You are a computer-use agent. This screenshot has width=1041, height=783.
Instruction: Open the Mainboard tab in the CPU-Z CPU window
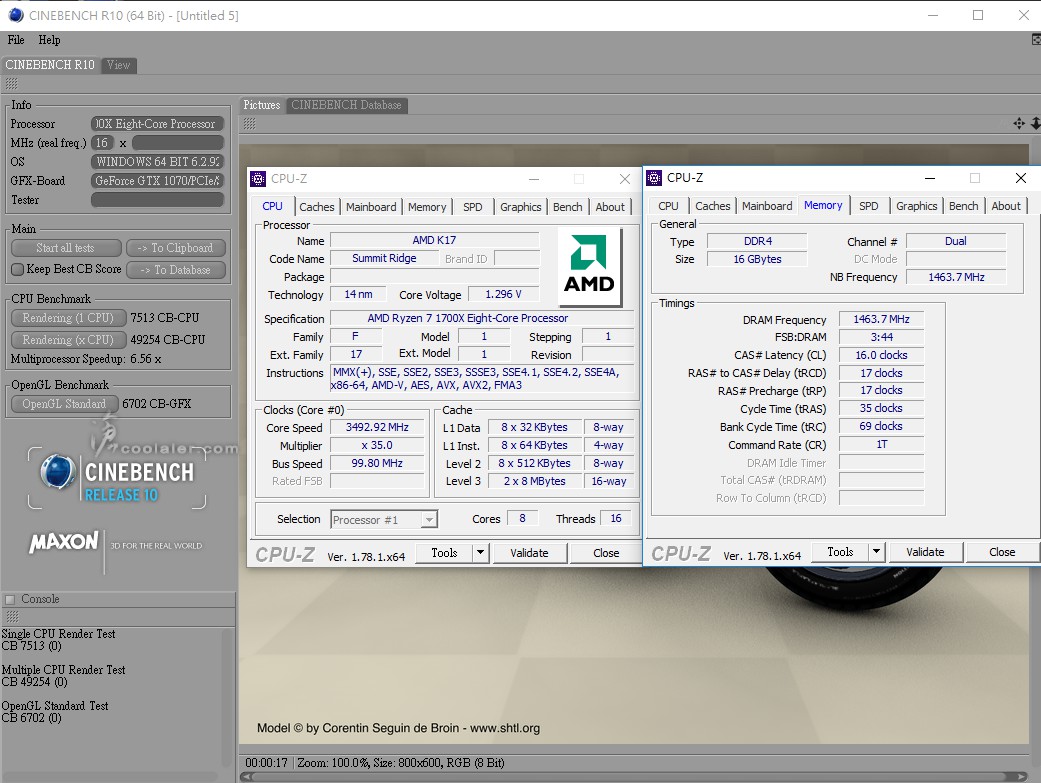[371, 207]
